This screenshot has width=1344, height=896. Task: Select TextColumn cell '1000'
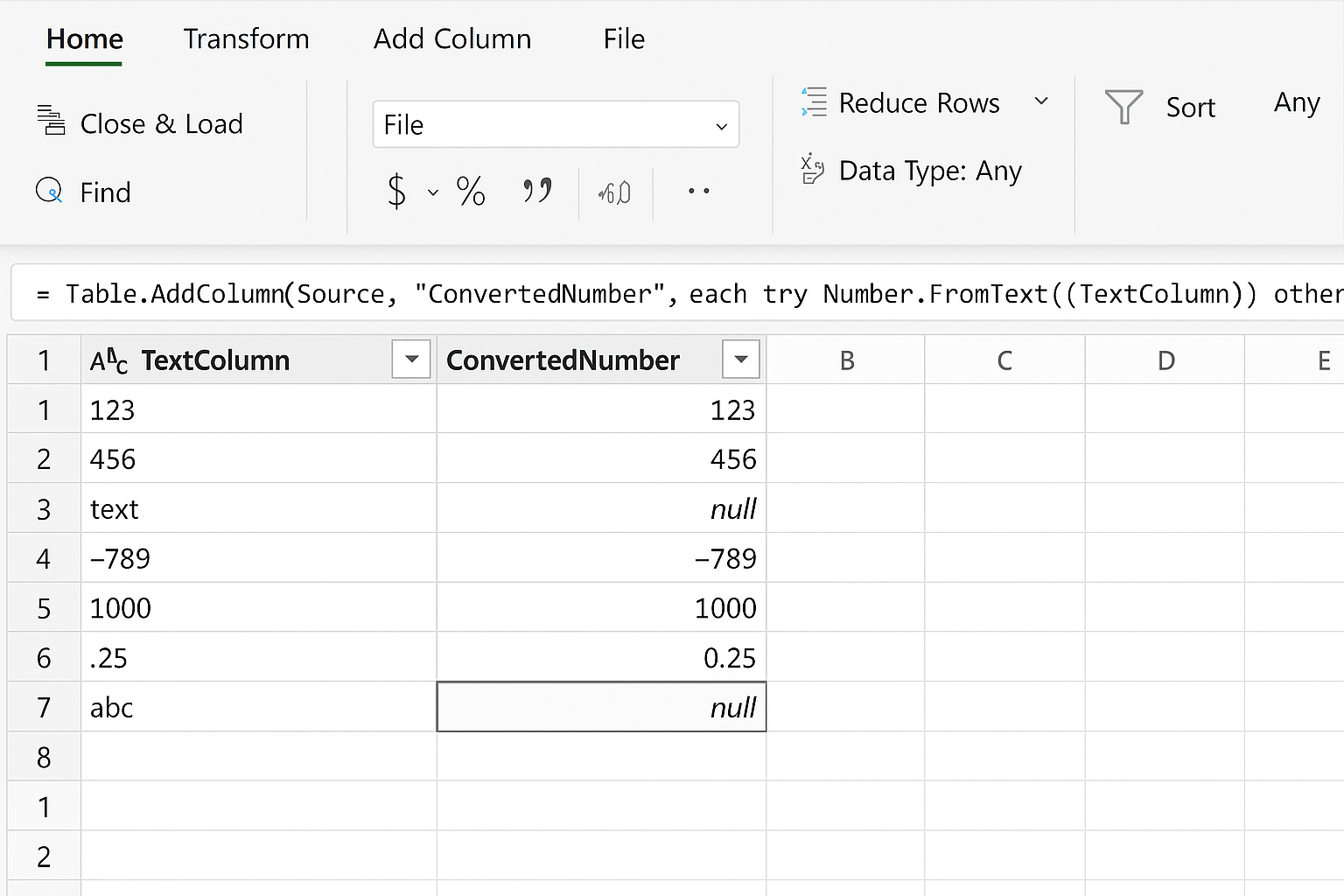point(259,607)
